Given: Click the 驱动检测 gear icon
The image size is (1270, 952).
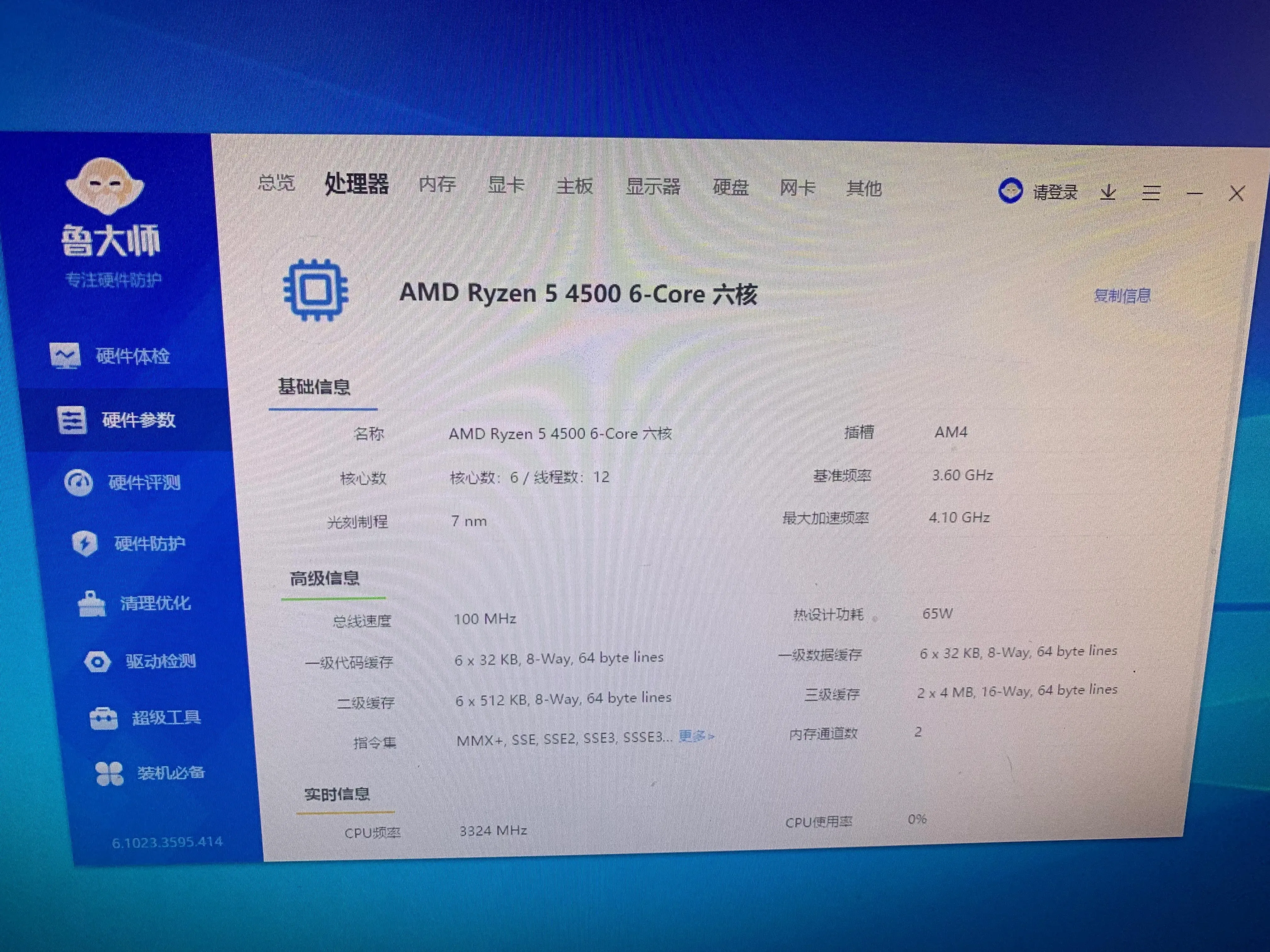Looking at the screenshot, I should [x=98, y=662].
